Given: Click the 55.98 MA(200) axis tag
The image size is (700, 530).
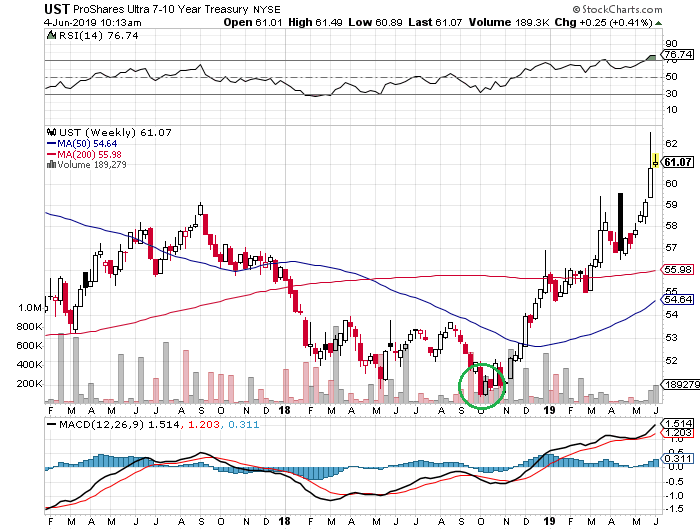Looking at the screenshot, I should [677, 269].
